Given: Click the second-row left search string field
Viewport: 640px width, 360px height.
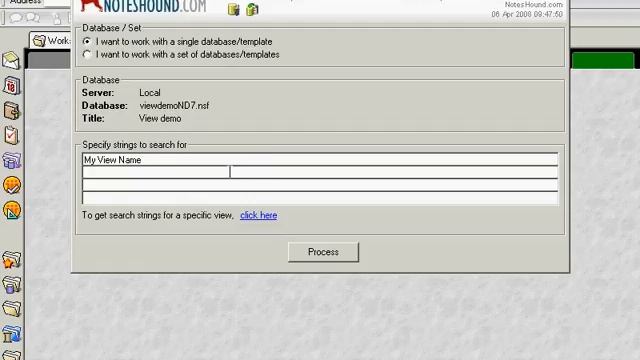Looking at the screenshot, I should click(156, 172).
